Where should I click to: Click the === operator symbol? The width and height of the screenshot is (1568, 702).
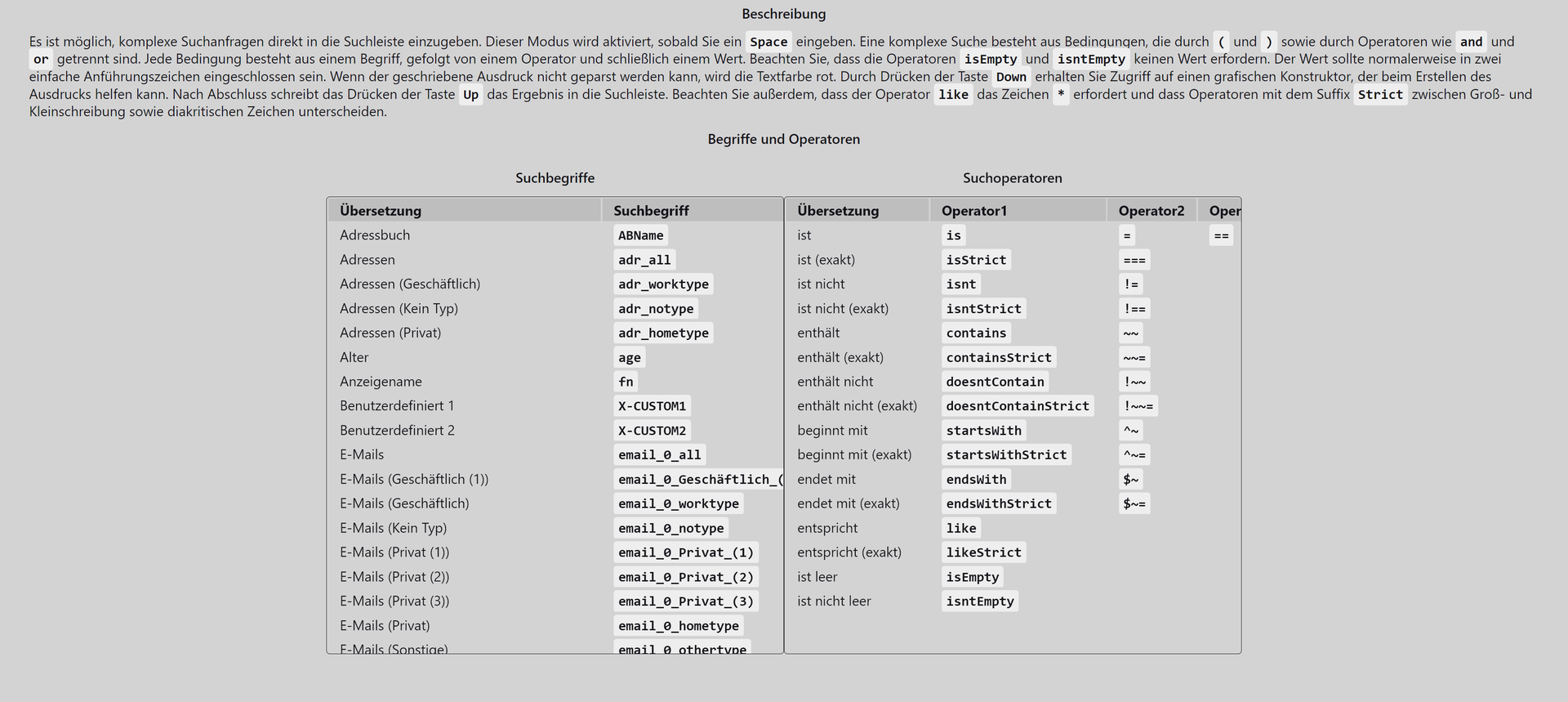(1134, 260)
